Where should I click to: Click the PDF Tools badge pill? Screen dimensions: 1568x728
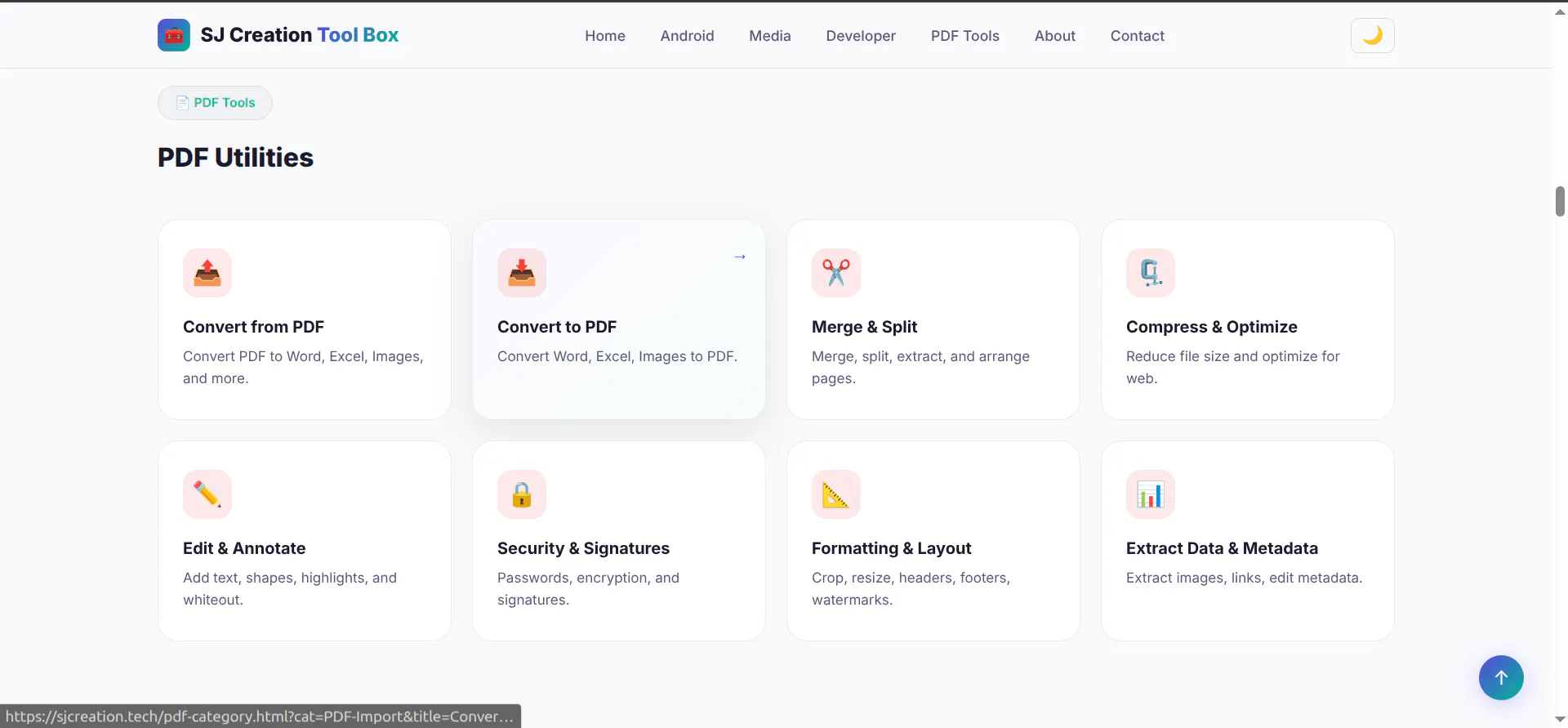click(215, 103)
